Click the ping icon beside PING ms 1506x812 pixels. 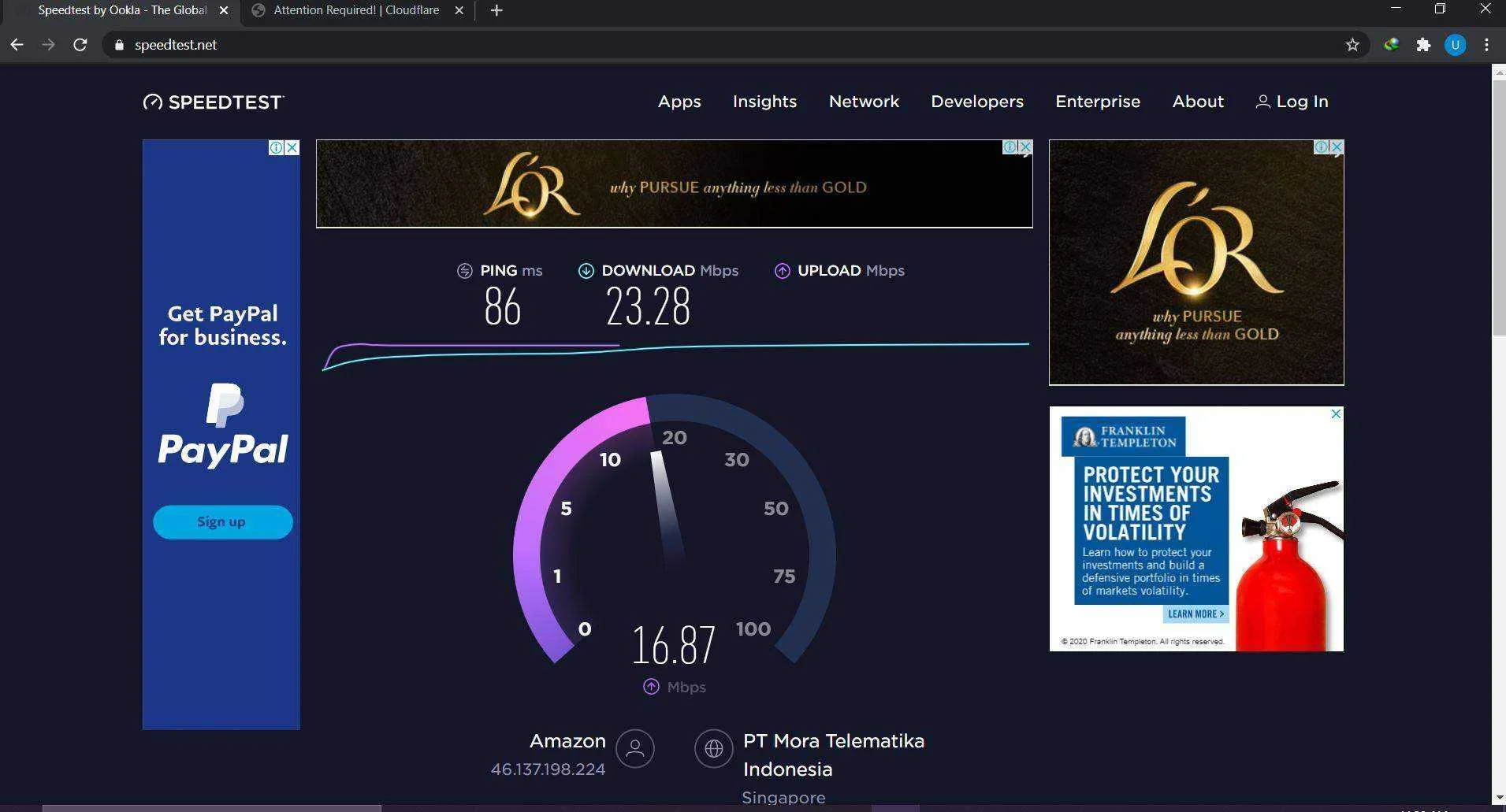point(465,271)
